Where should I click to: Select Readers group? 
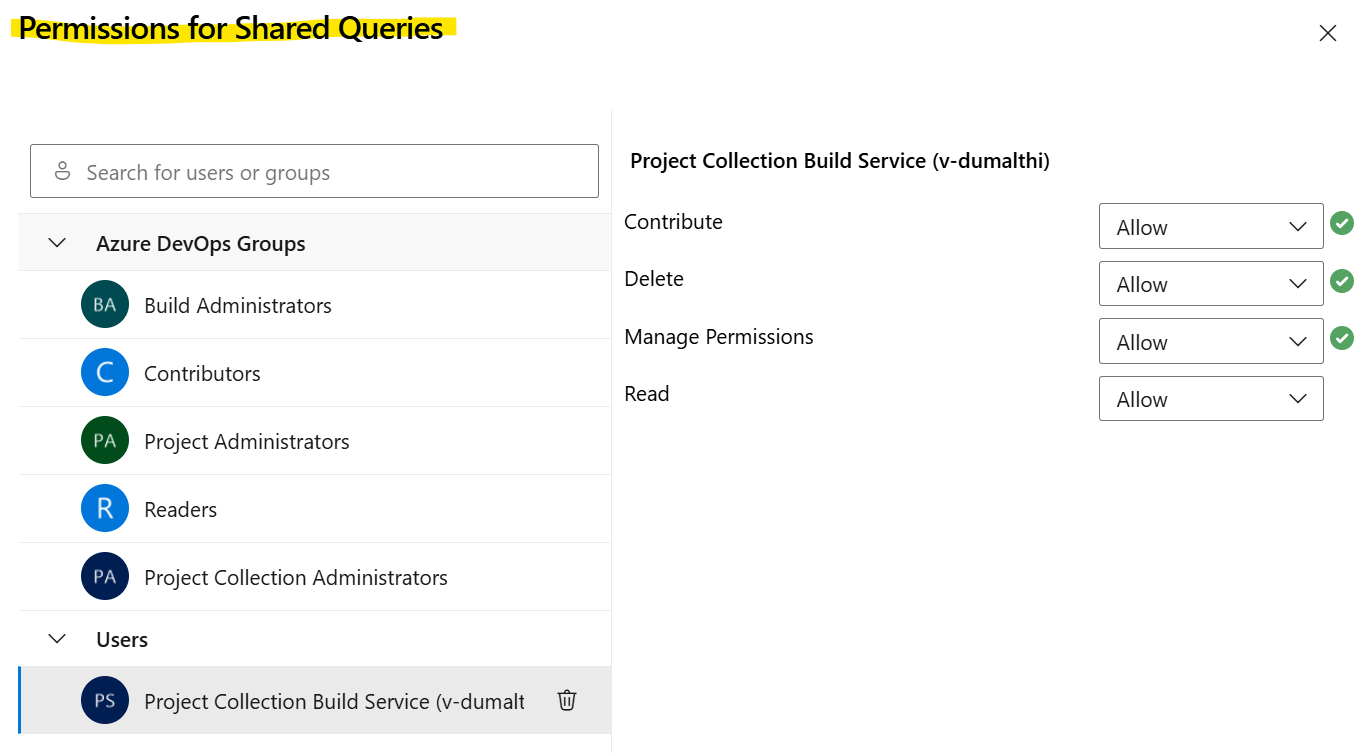click(x=315, y=509)
